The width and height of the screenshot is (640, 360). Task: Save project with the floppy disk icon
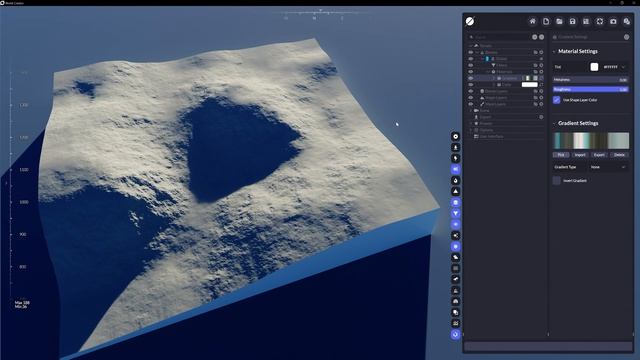pyautogui.click(x=573, y=21)
